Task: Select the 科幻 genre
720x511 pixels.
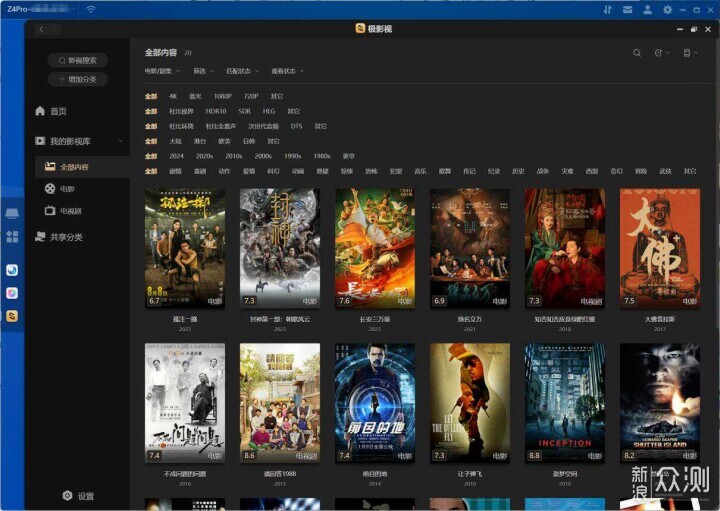Action: coord(273,171)
